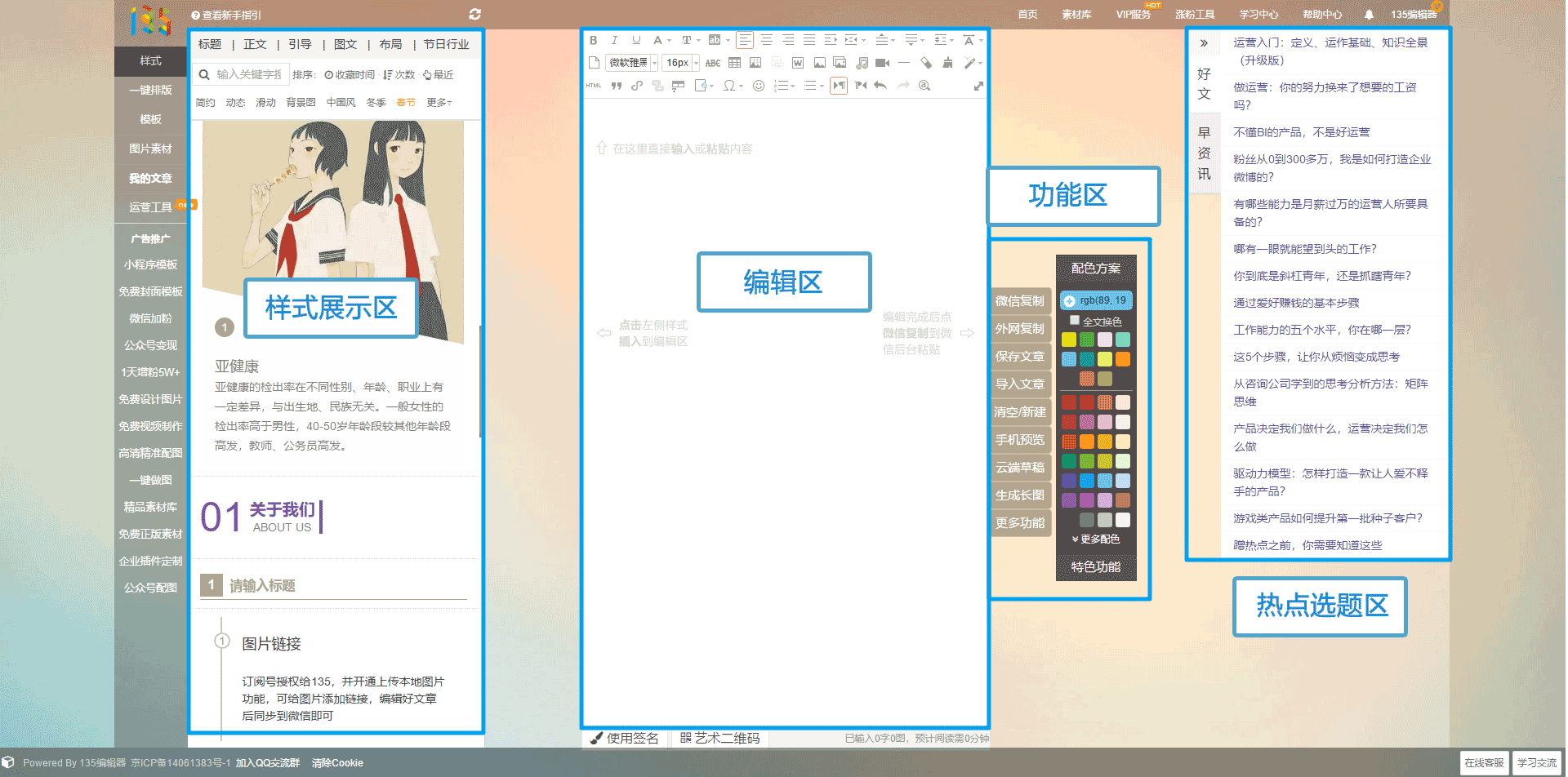The width and height of the screenshot is (1568, 777).
Task: Import a Word document via W icon
Action: (x=798, y=63)
